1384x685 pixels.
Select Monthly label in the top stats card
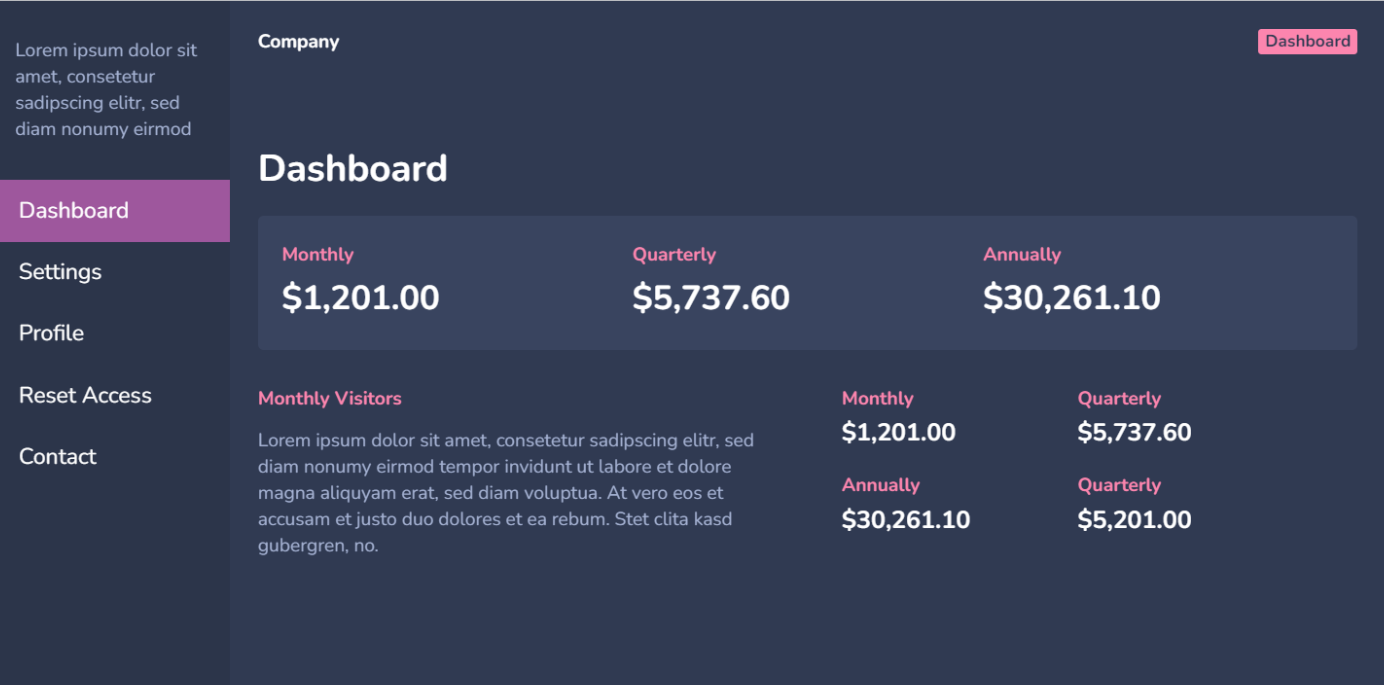pyautogui.click(x=317, y=255)
